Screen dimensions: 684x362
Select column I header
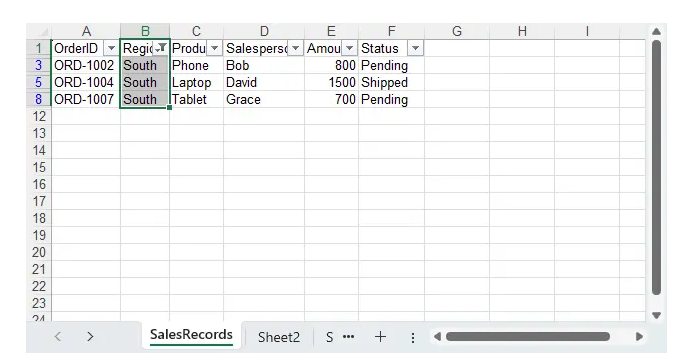[587, 31]
